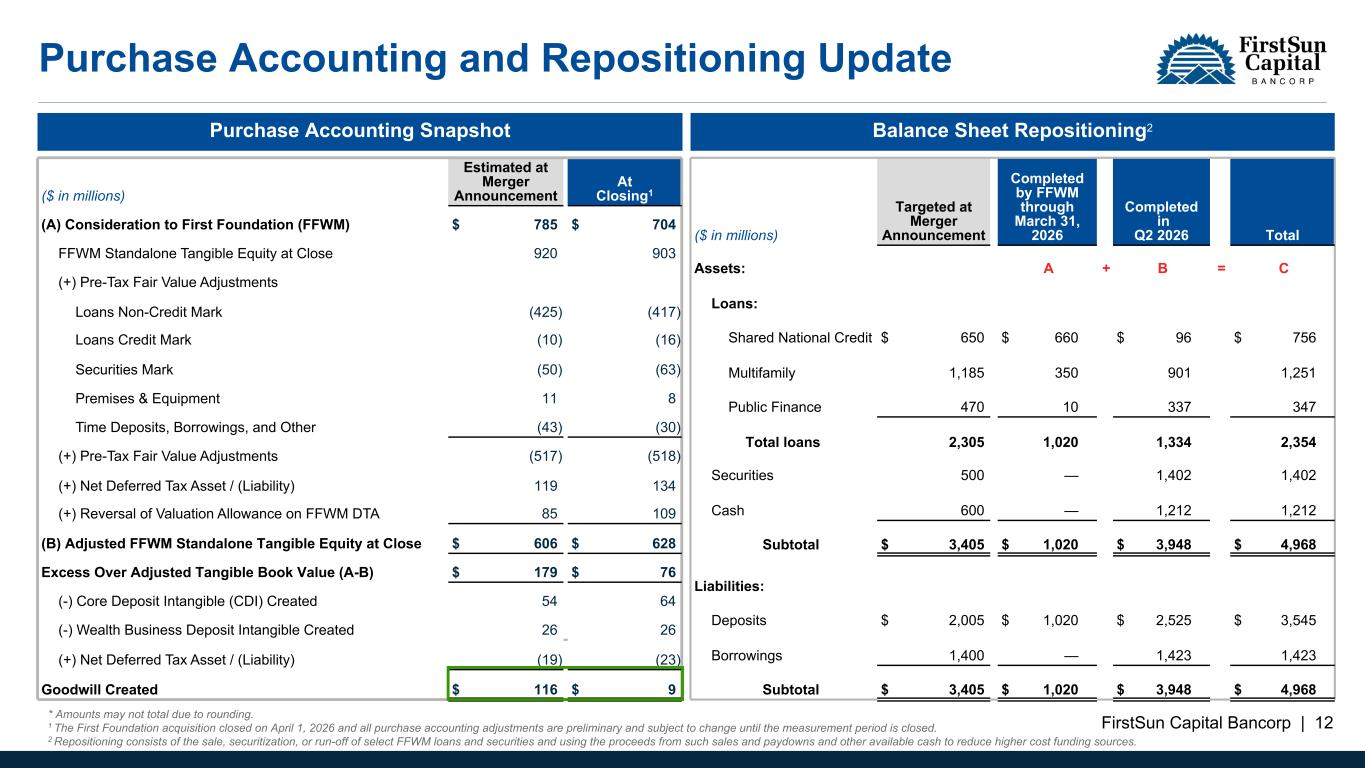Click the (518) pre-tax fair value total
The image size is (1365, 768).
663,456
